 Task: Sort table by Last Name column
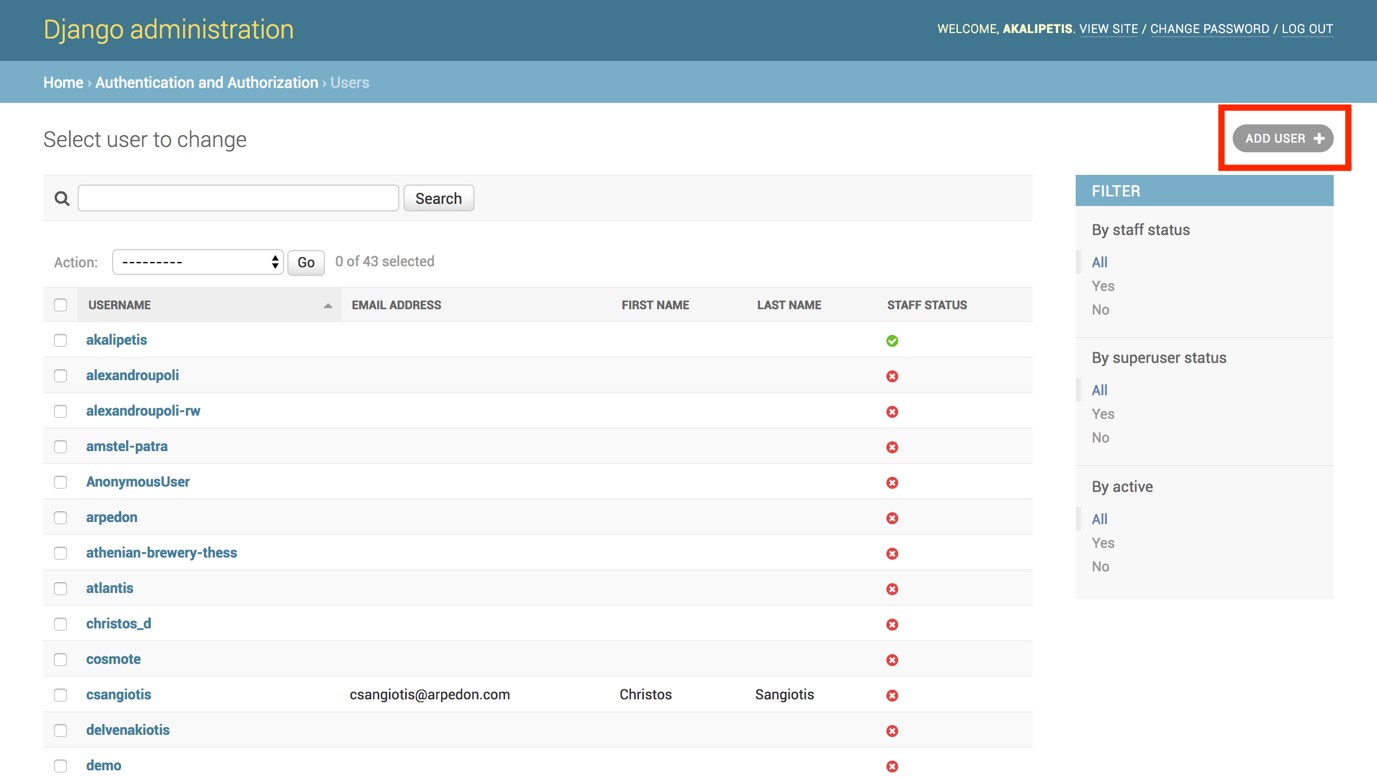(789, 305)
